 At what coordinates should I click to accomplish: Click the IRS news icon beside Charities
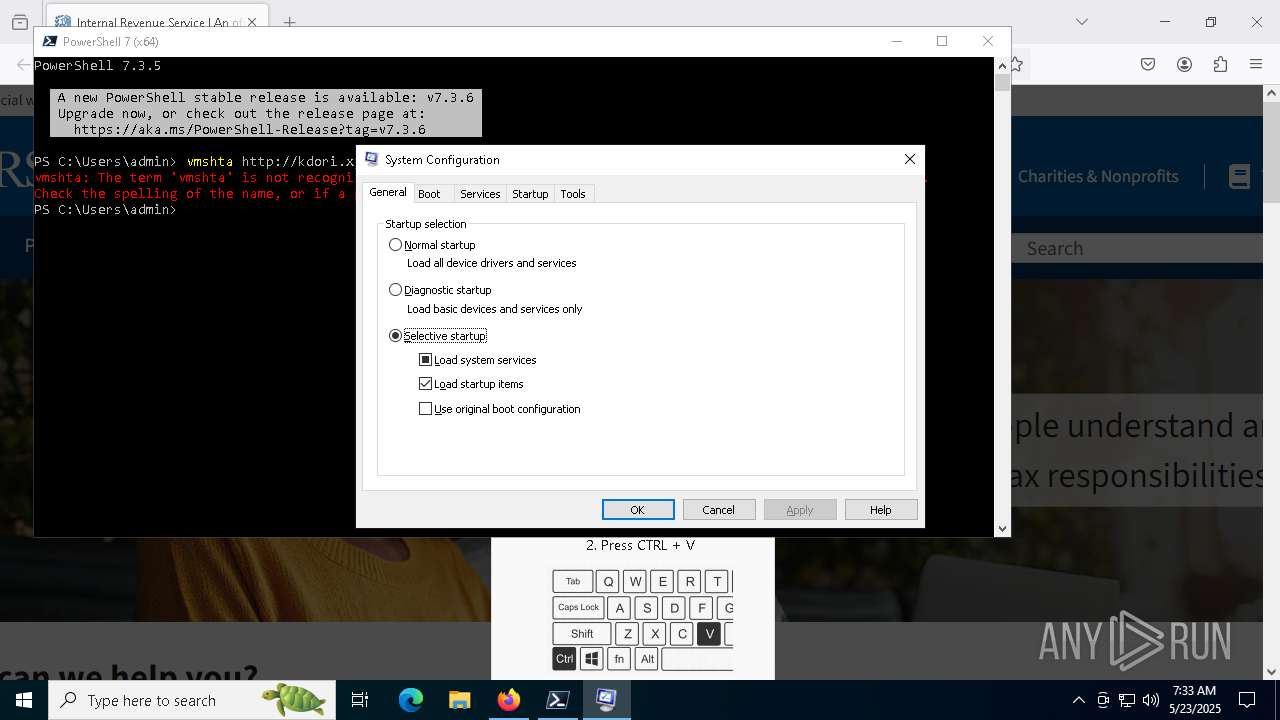[1239, 177]
